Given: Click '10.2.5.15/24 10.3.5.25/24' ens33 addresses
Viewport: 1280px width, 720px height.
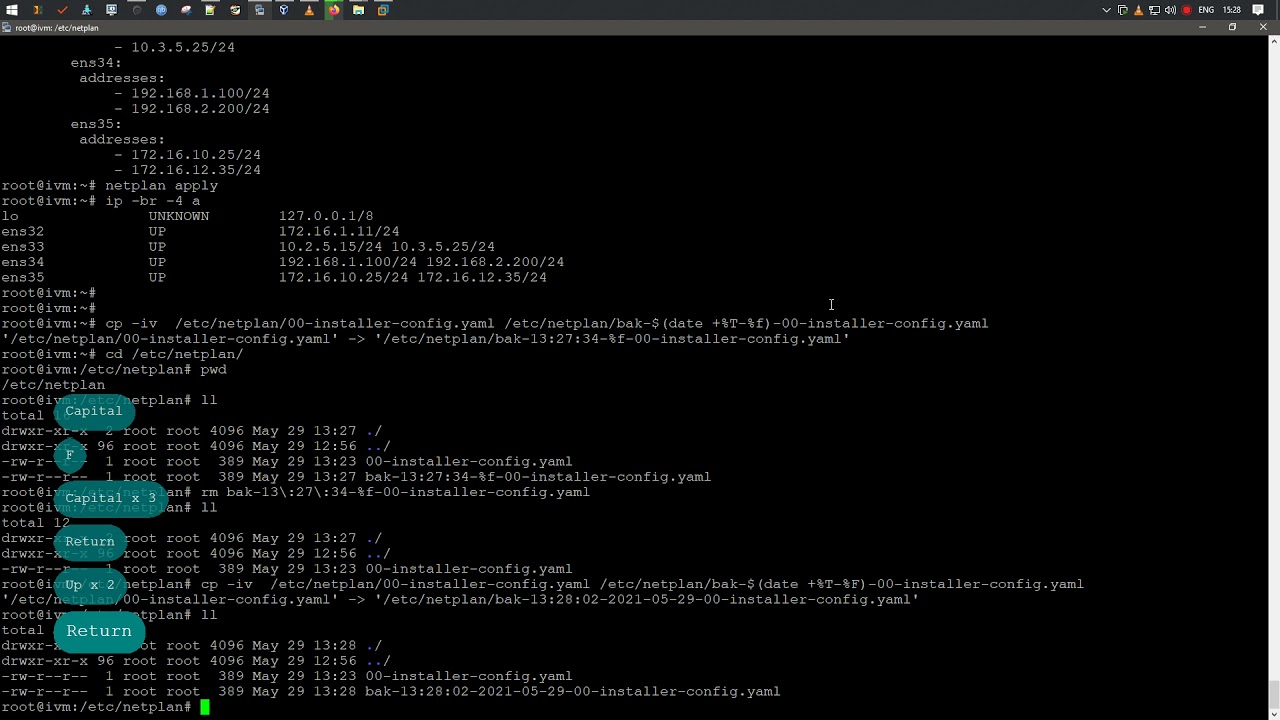Looking at the screenshot, I should click(387, 247).
